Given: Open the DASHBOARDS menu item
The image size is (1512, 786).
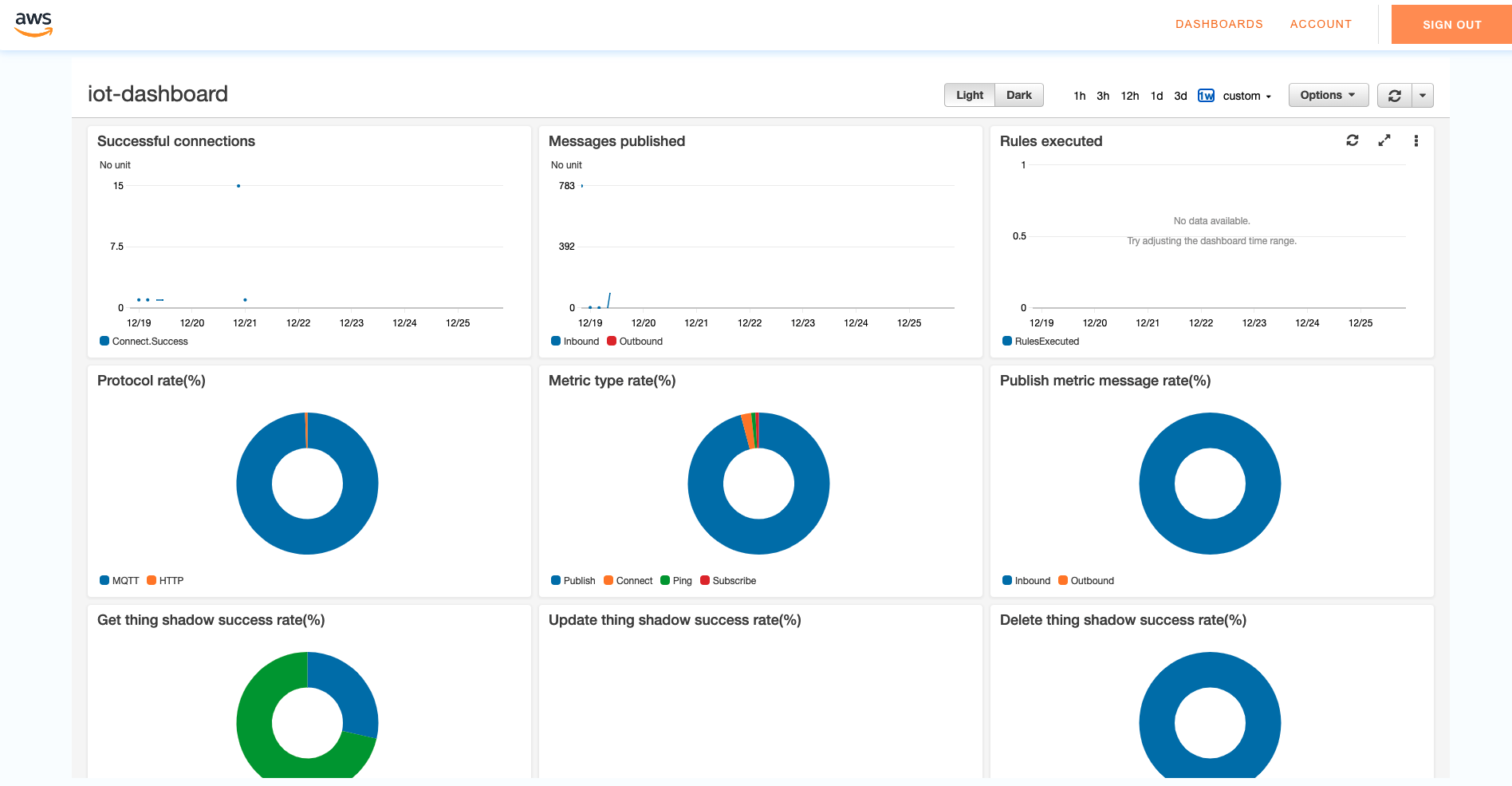Looking at the screenshot, I should (x=1219, y=24).
